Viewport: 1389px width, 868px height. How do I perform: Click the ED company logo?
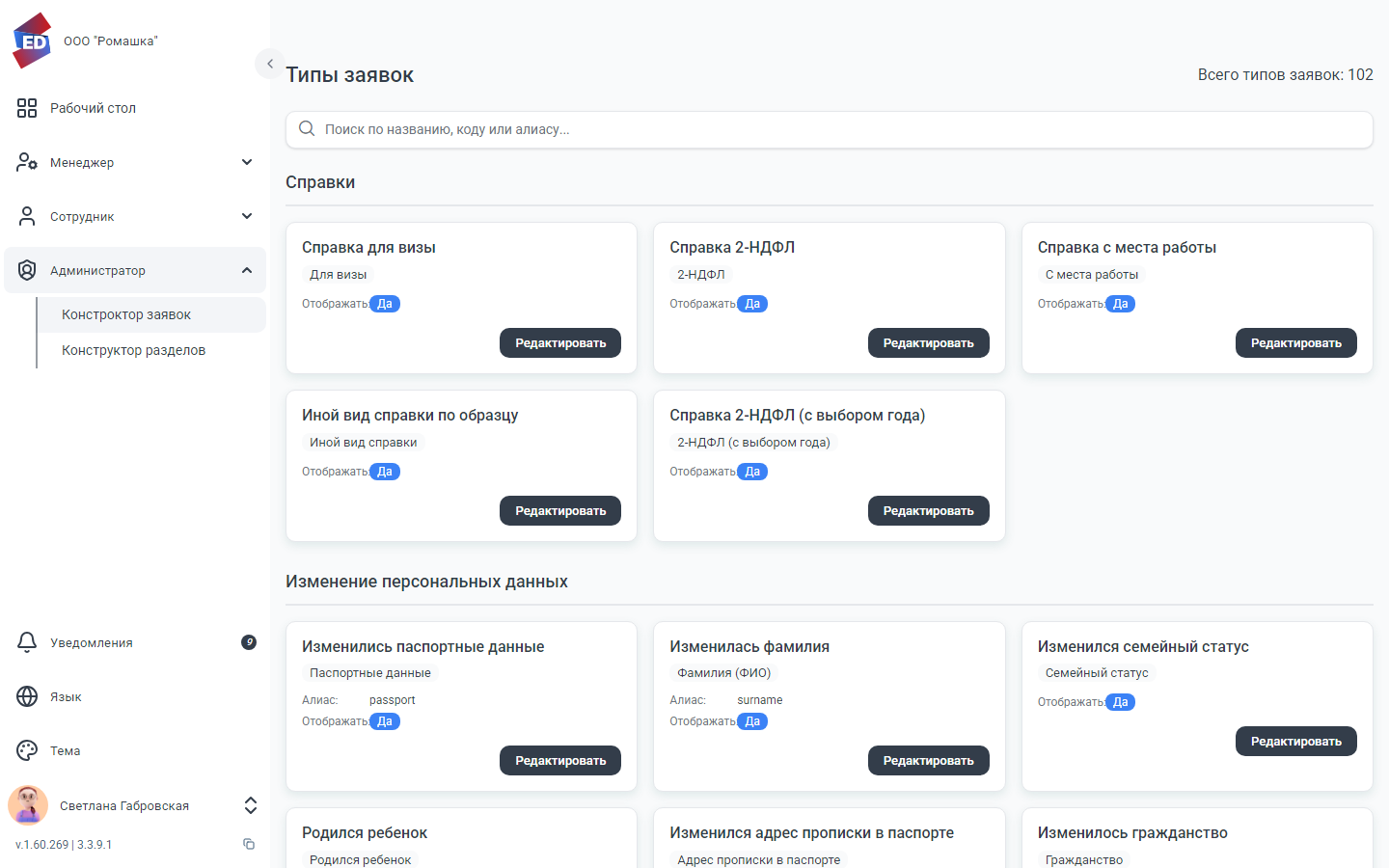[33, 41]
